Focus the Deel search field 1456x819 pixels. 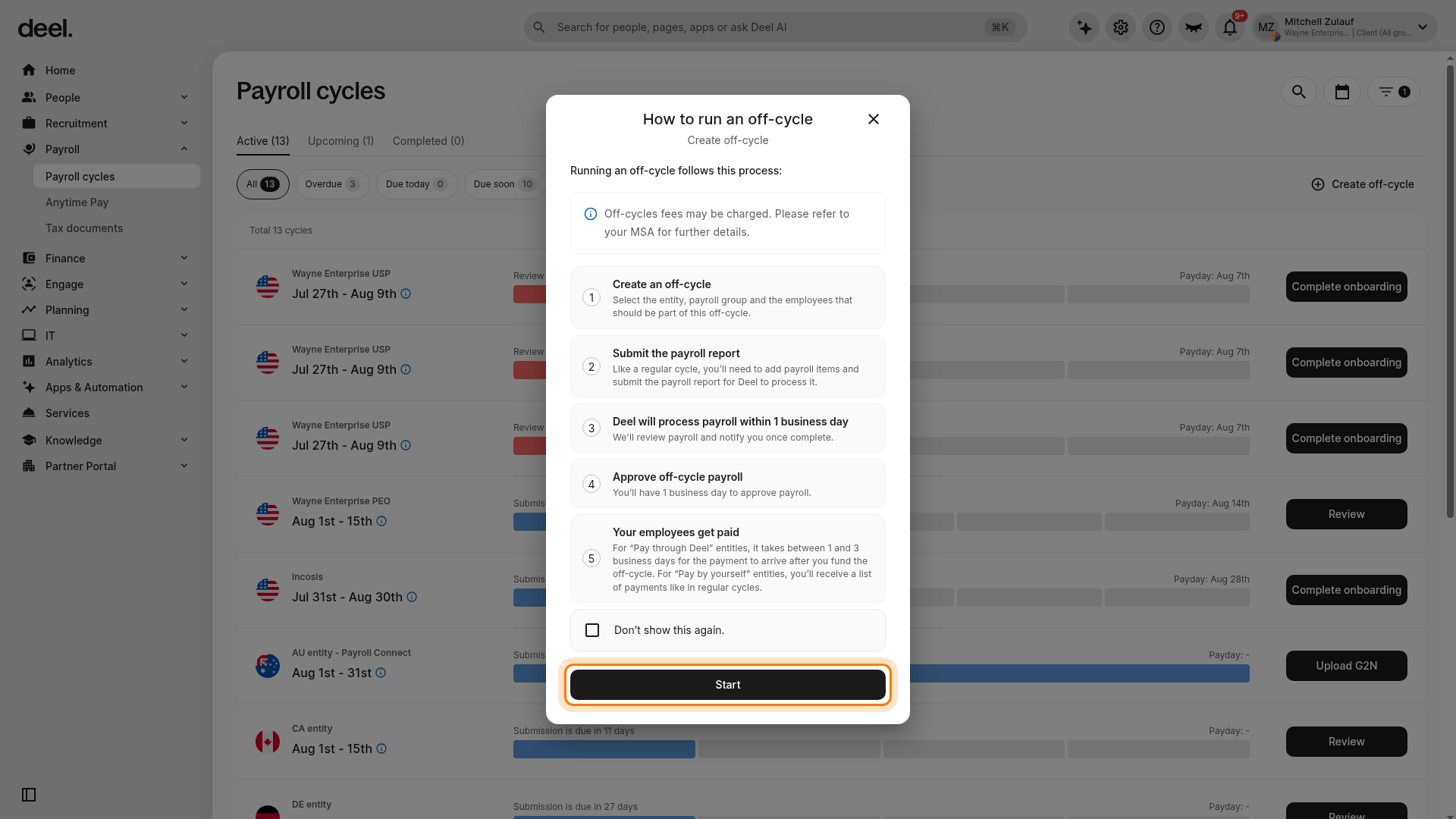775,27
